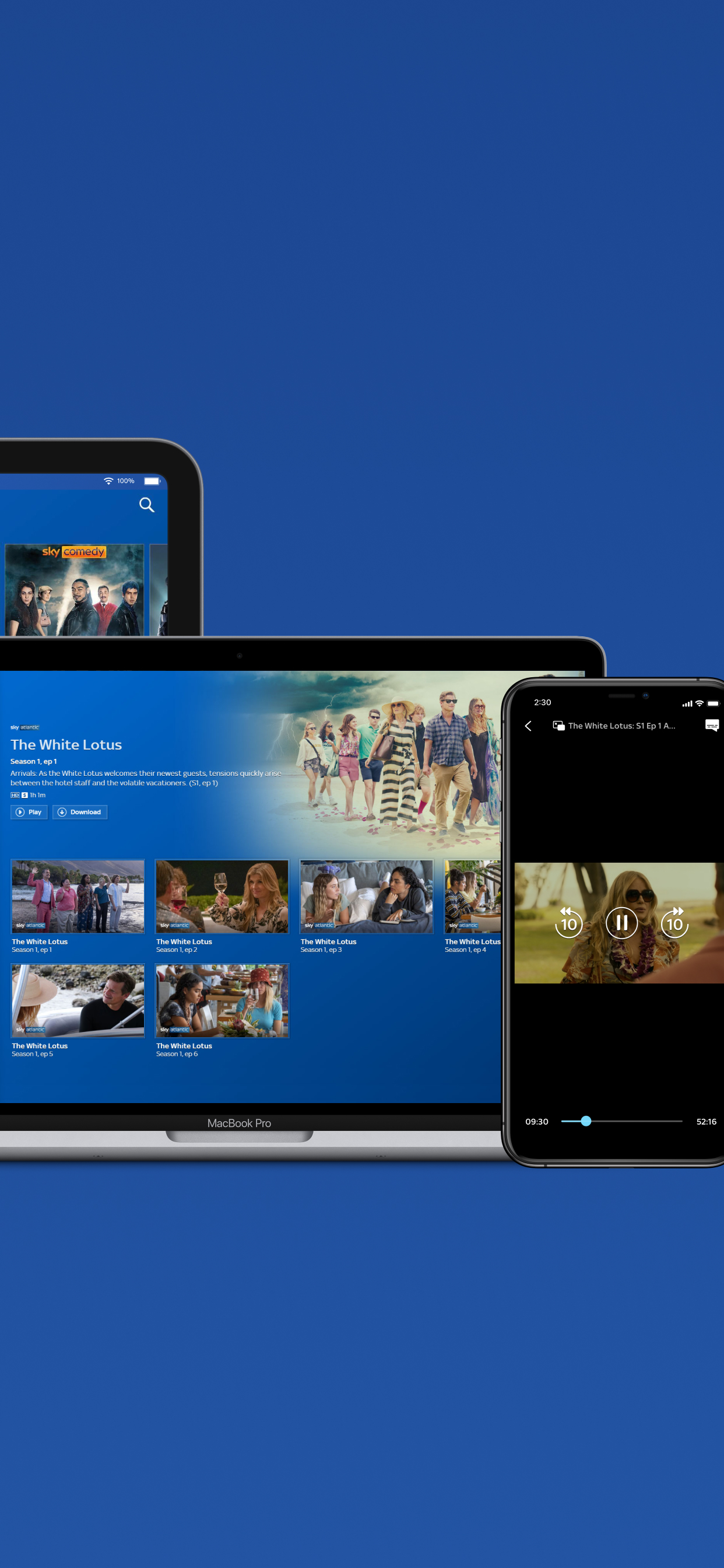Click The White Lotus heading title

click(66, 744)
